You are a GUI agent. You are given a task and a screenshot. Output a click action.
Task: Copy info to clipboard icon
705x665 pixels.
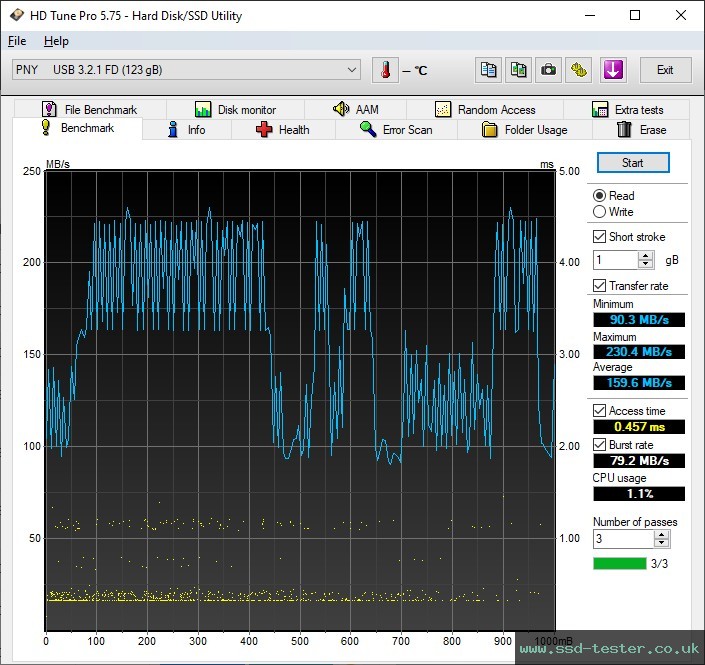point(488,70)
